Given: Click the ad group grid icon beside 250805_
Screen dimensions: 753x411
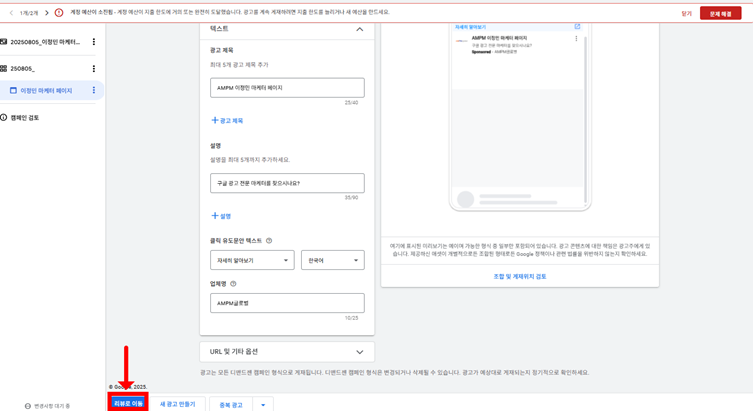Looking at the screenshot, I should [4, 69].
